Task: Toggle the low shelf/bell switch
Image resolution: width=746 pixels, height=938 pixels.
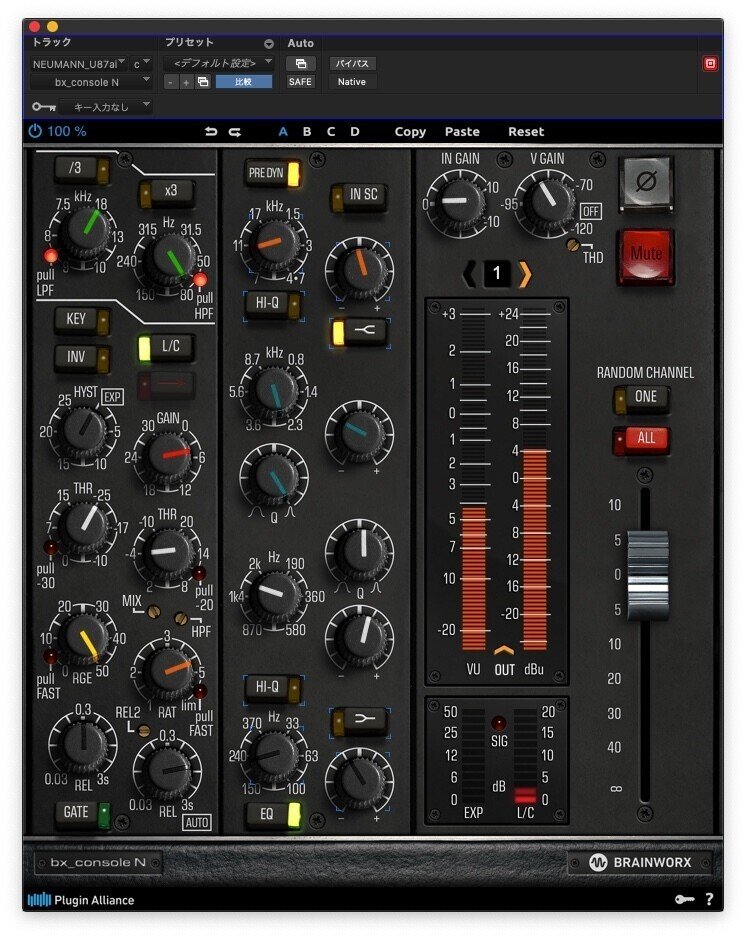Action: click(360, 720)
